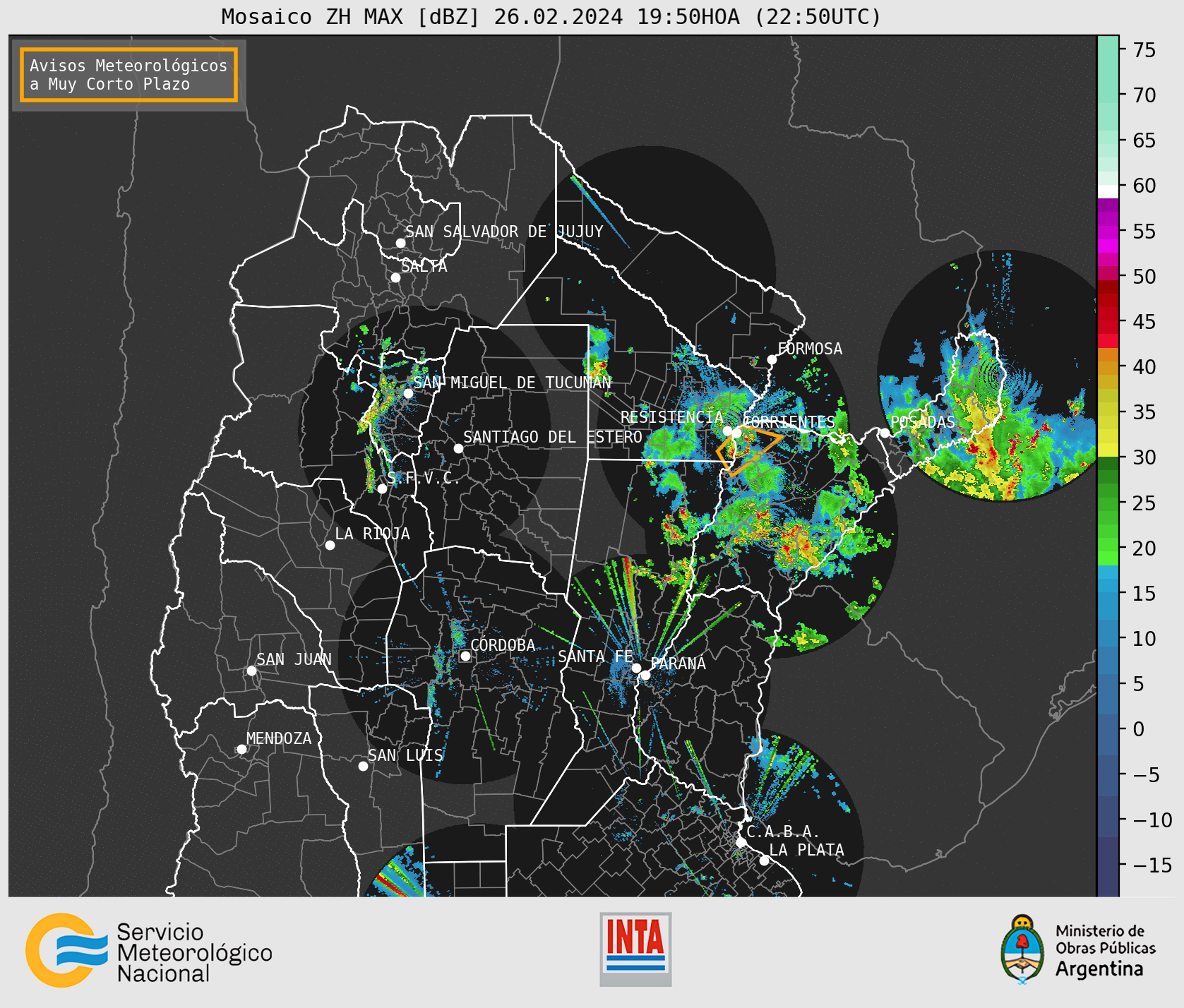
Task: Click the C.A.B.A. city marker dot
Action: [741, 842]
